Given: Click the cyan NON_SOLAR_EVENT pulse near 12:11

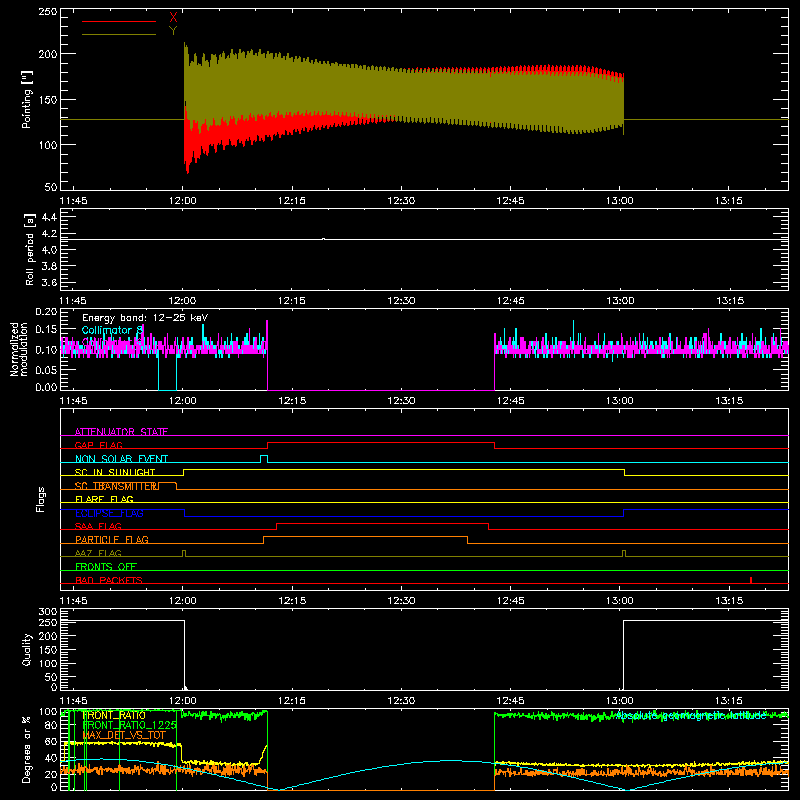Looking at the screenshot, I should click(x=264, y=459).
